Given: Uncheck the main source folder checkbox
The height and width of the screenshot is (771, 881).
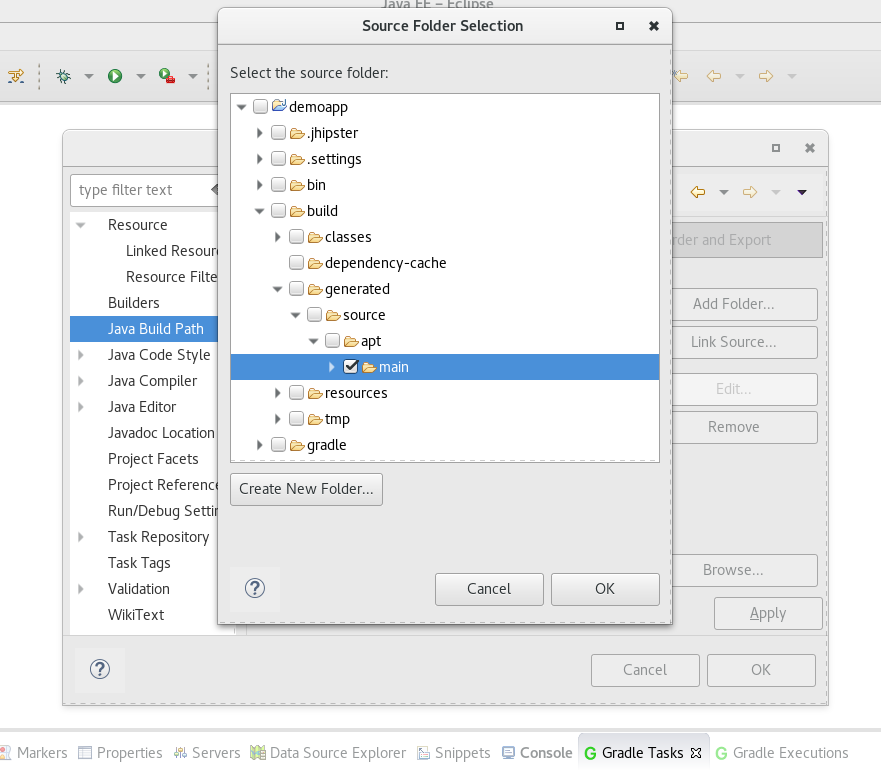Looking at the screenshot, I should [x=351, y=367].
